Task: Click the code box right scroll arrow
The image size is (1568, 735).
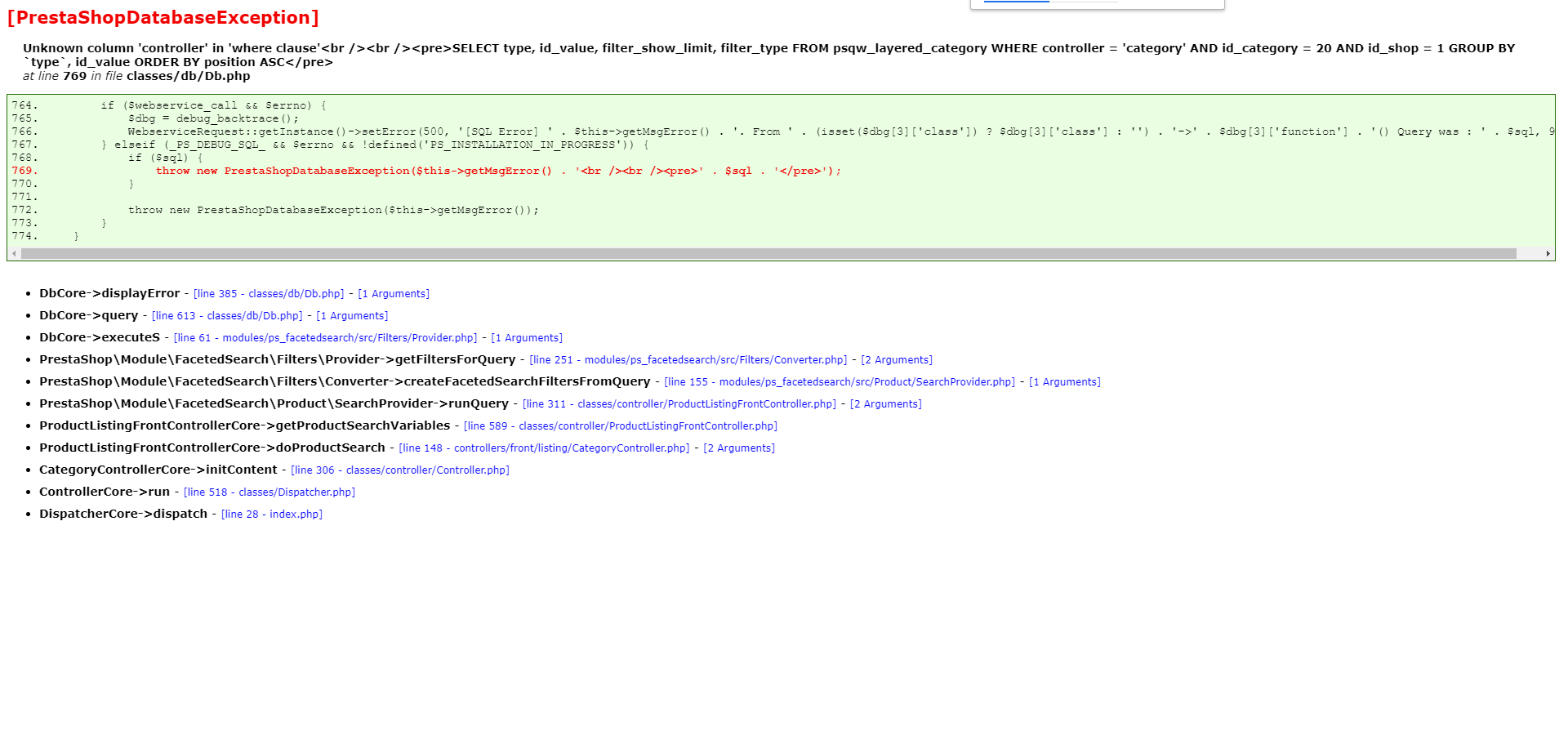Action: pyautogui.click(x=1548, y=254)
